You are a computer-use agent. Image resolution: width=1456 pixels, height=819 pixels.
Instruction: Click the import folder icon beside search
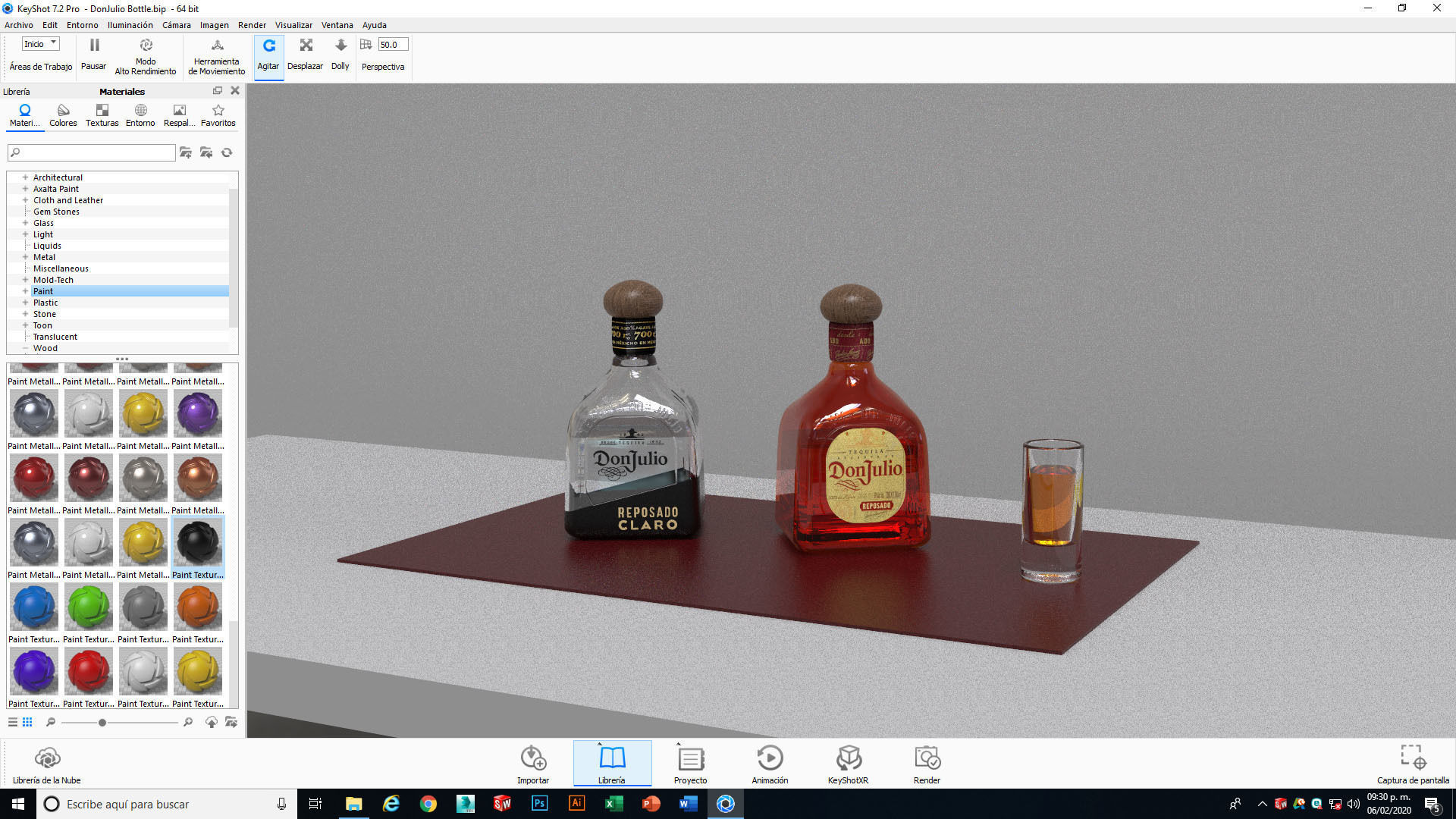(206, 152)
